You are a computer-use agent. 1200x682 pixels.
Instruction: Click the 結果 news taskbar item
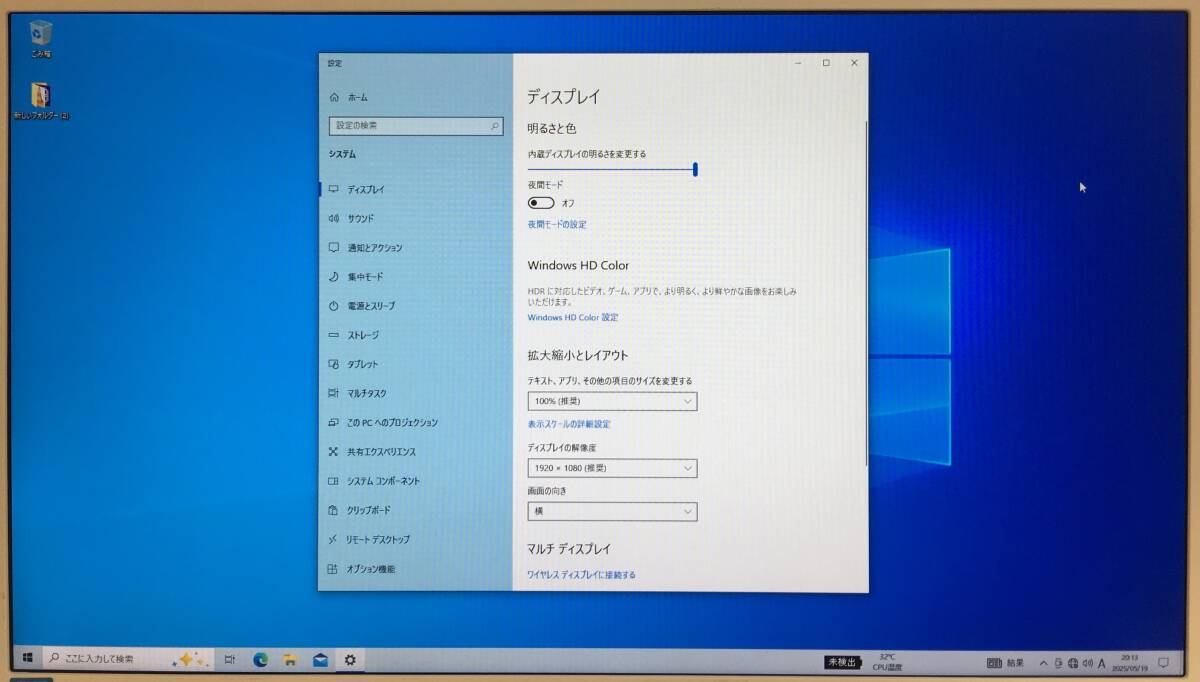1007,662
